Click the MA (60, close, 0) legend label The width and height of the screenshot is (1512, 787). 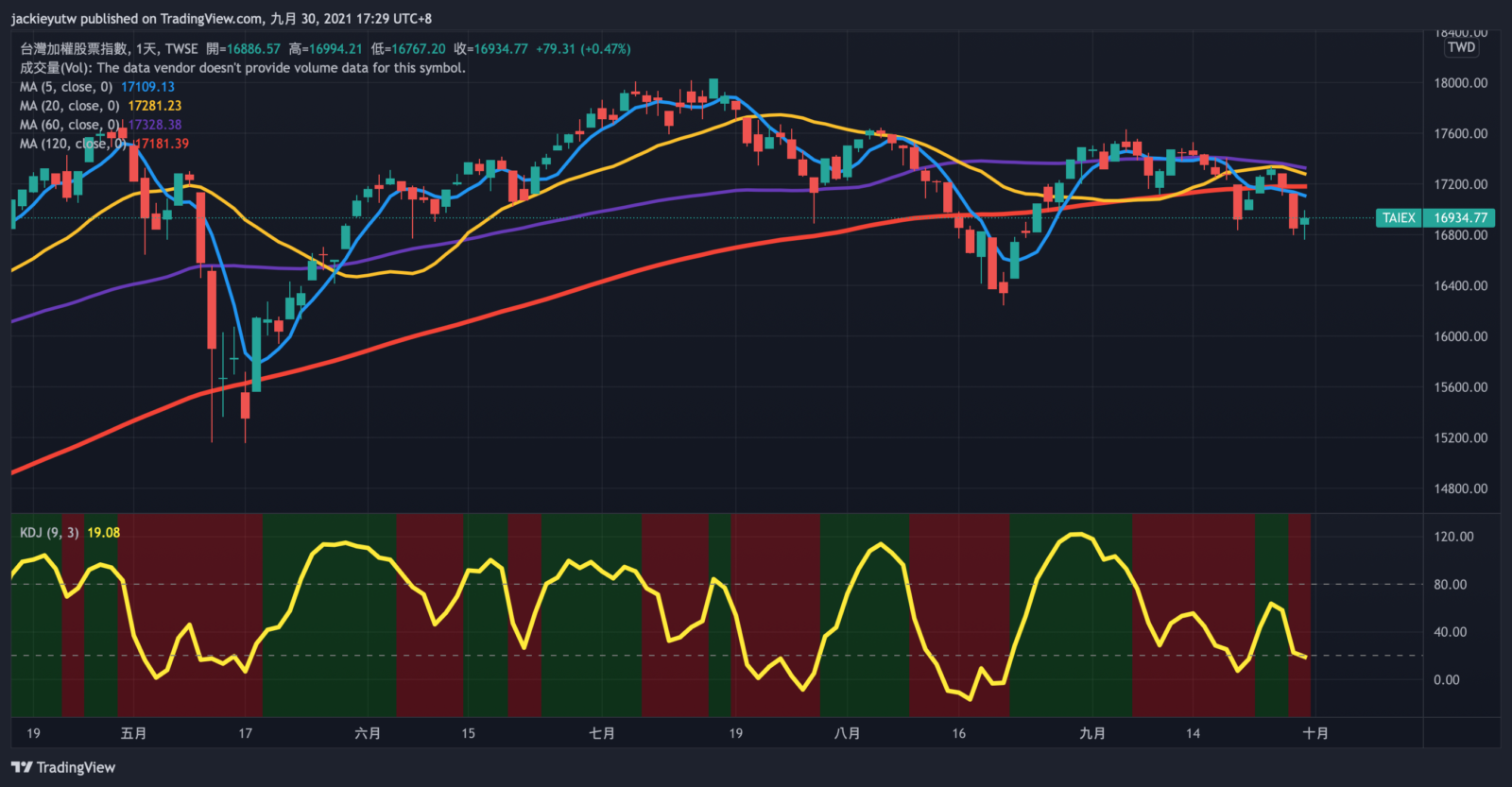click(x=70, y=125)
